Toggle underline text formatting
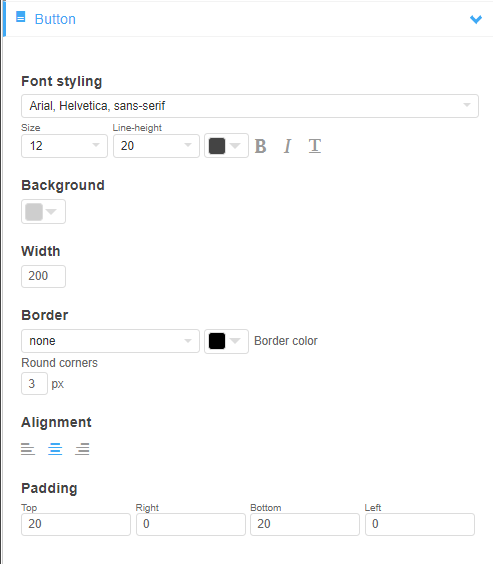Image resolution: width=493 pixels, height=564 pixels. pyautogui.click(x=315, y=146)
